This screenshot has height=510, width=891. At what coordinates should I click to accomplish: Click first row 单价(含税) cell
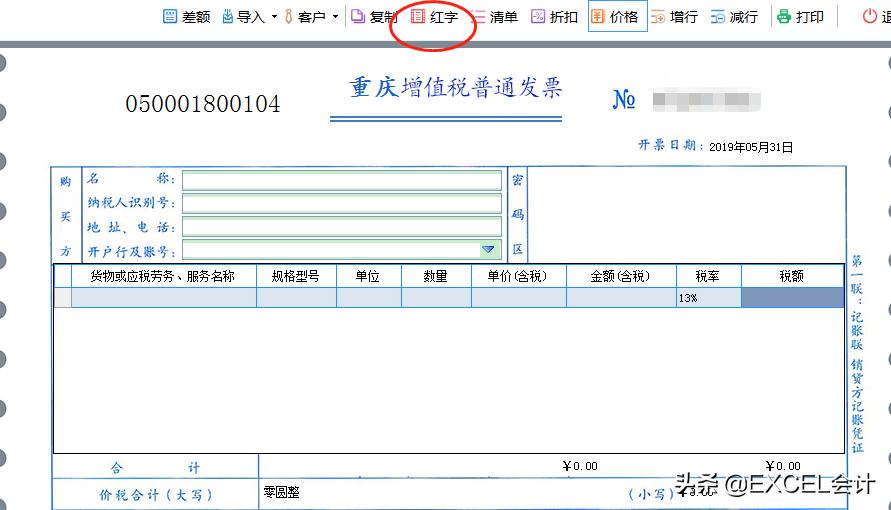(x=518, y=298)
